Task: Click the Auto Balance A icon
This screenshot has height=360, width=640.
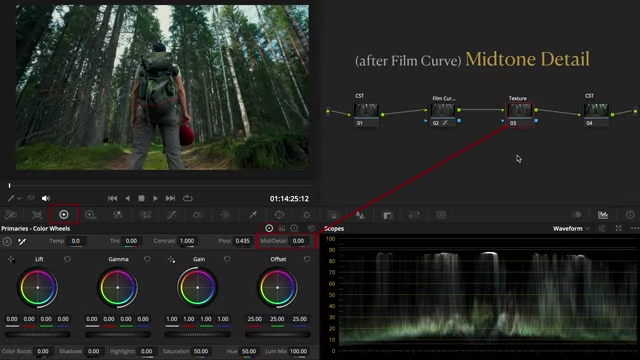Action: 7,242
